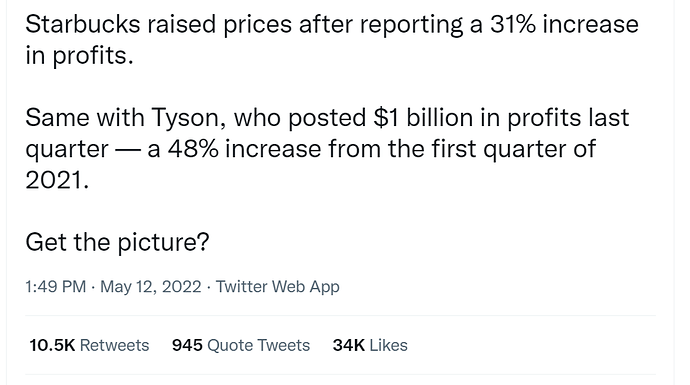Click the '$1 billion' text

tap(423, 117)
